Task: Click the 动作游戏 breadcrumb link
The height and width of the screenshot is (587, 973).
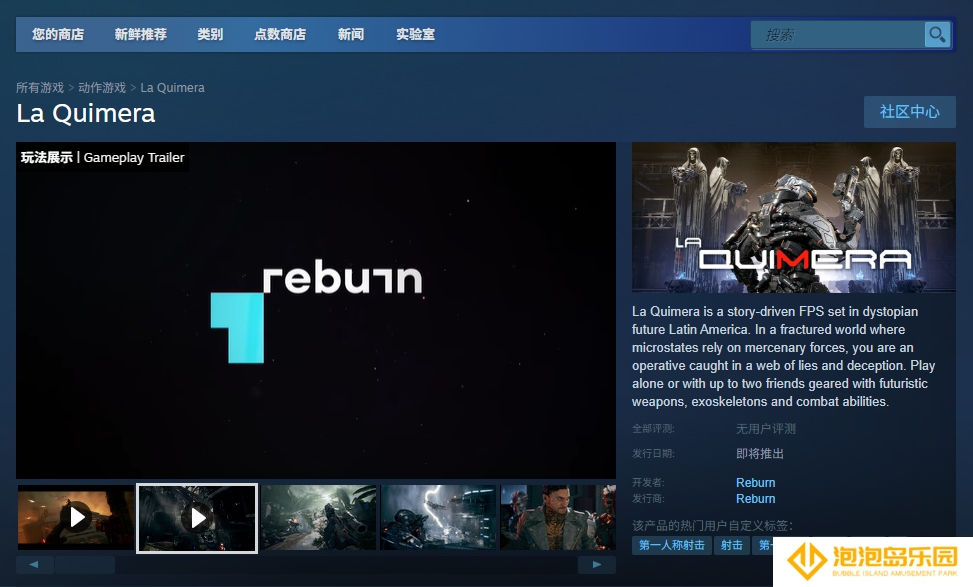Action: pos(102,87)
